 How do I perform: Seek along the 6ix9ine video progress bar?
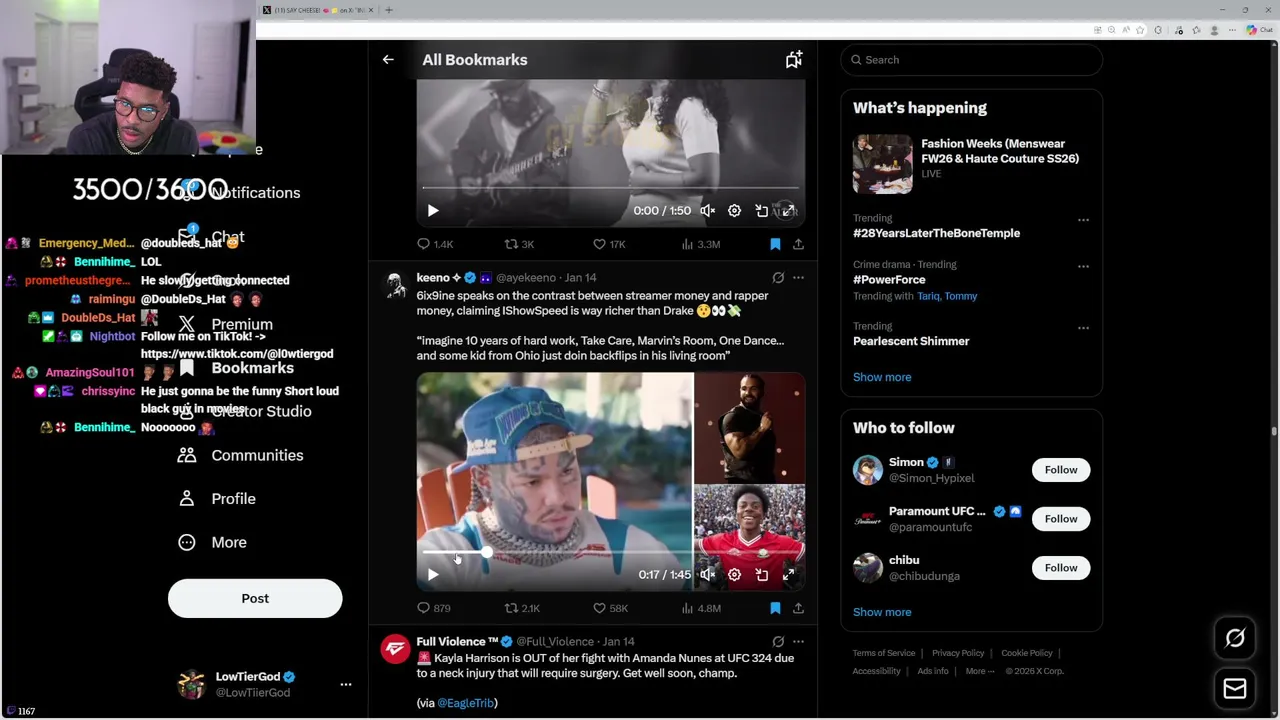pyautogui.click(x=610, y=552)
